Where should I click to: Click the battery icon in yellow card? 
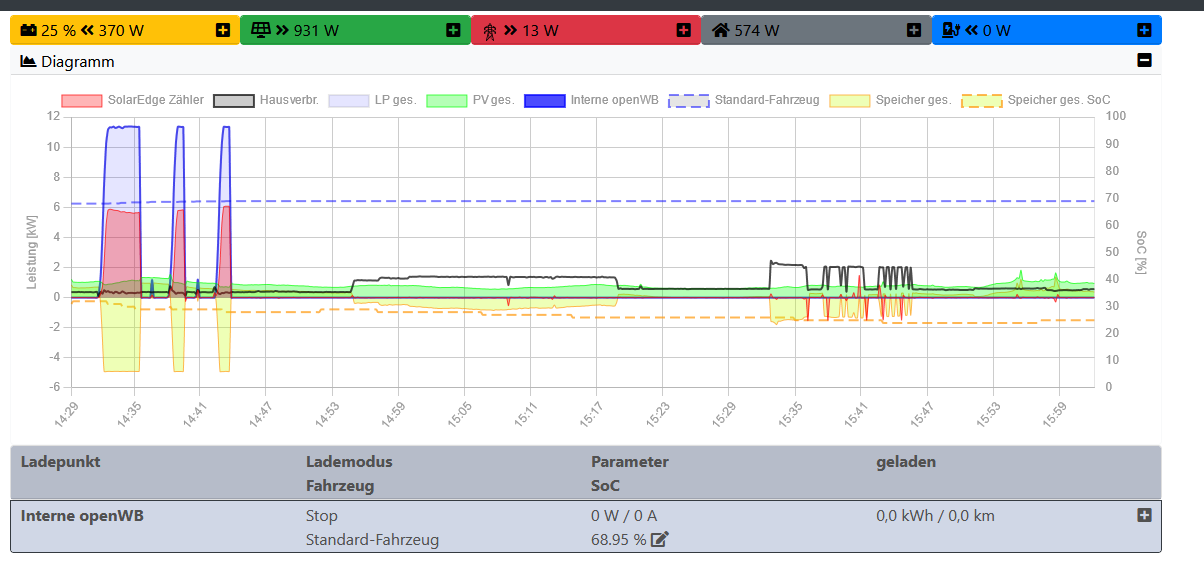pyautogui.click(x=29, y=31)
